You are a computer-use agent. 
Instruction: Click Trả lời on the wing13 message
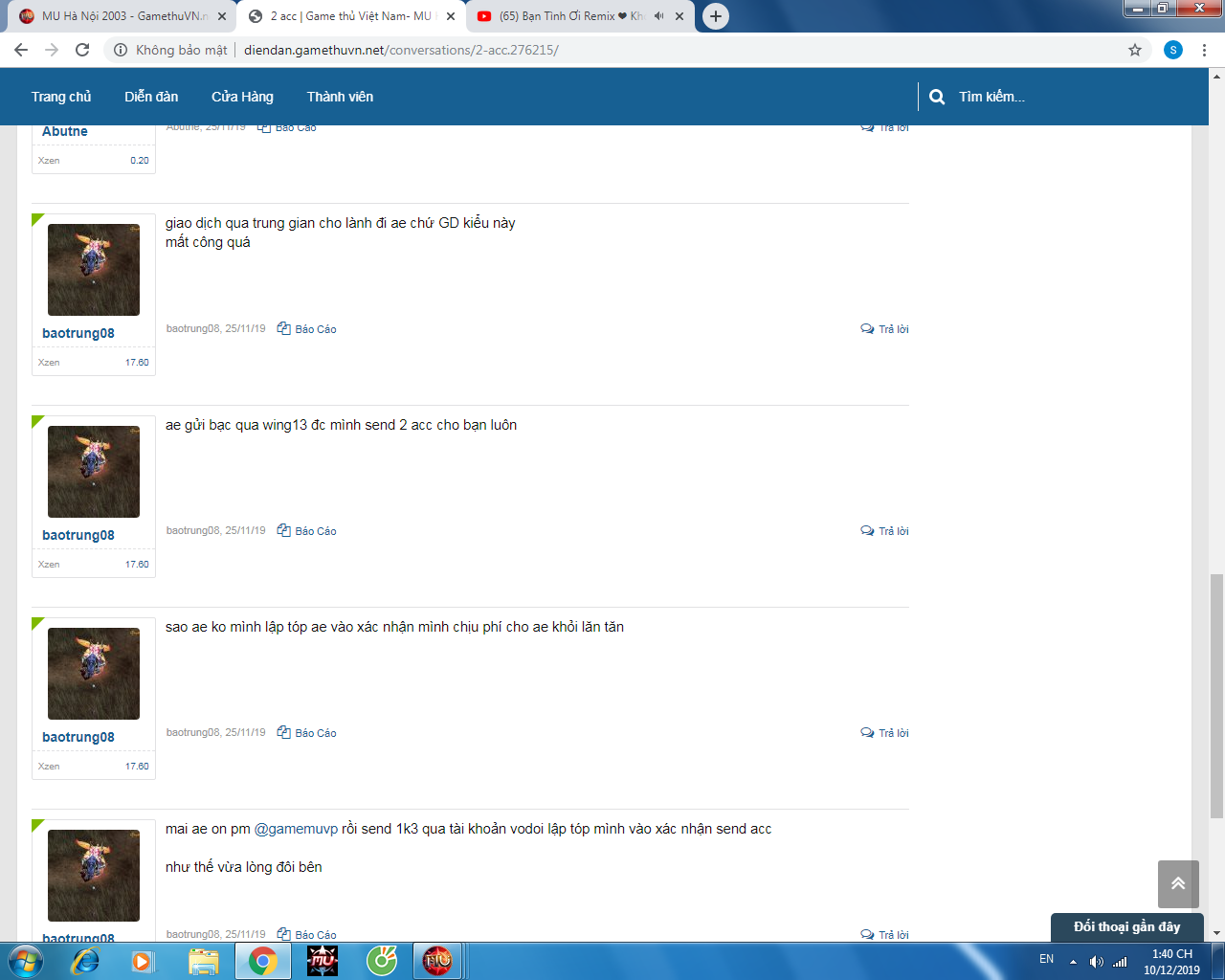tap(885, 531)
